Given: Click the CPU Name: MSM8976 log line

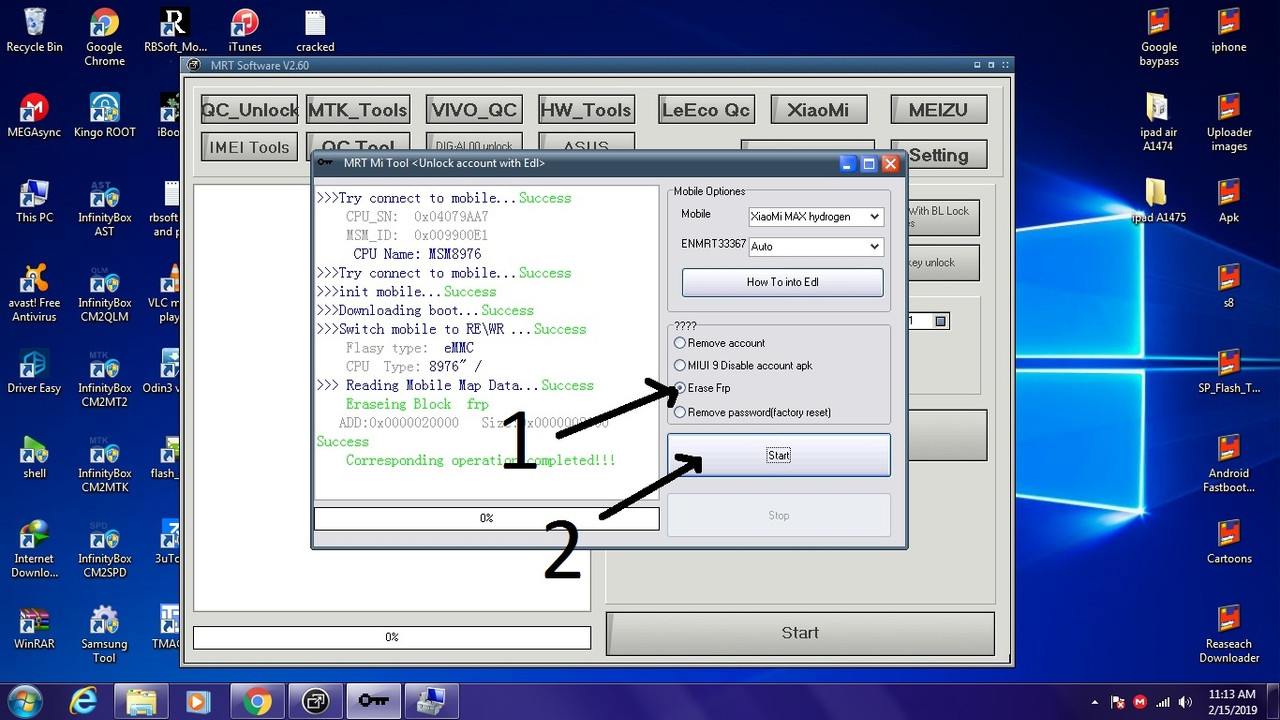Looking at the screenshot, I should click(x=416, y=254).
